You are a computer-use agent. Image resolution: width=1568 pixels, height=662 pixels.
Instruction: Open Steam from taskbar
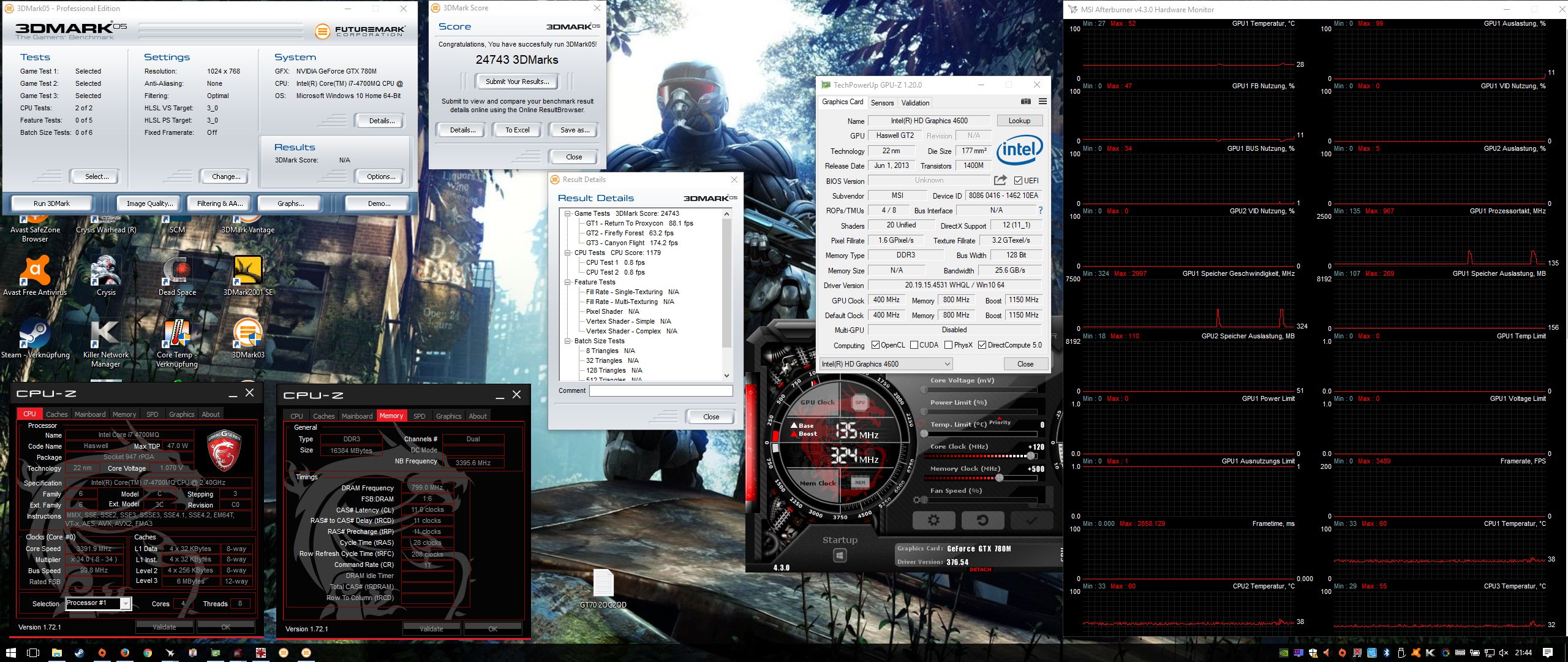(80, 653)
